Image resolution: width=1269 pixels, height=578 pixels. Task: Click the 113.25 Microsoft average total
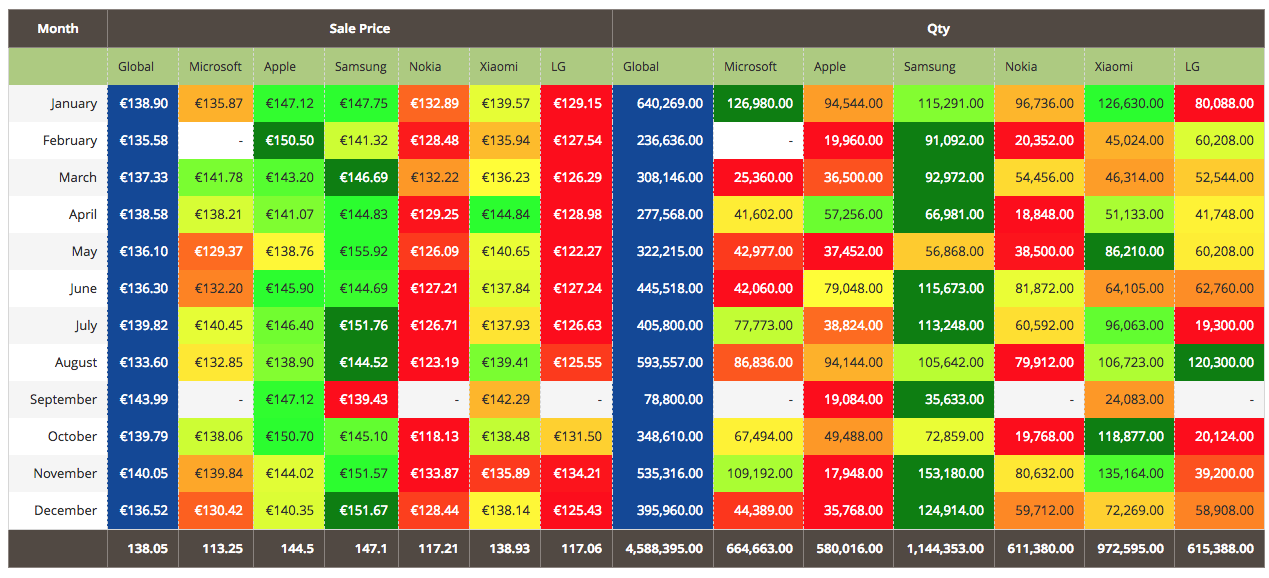pyautogui.click(x=216, y=549)
